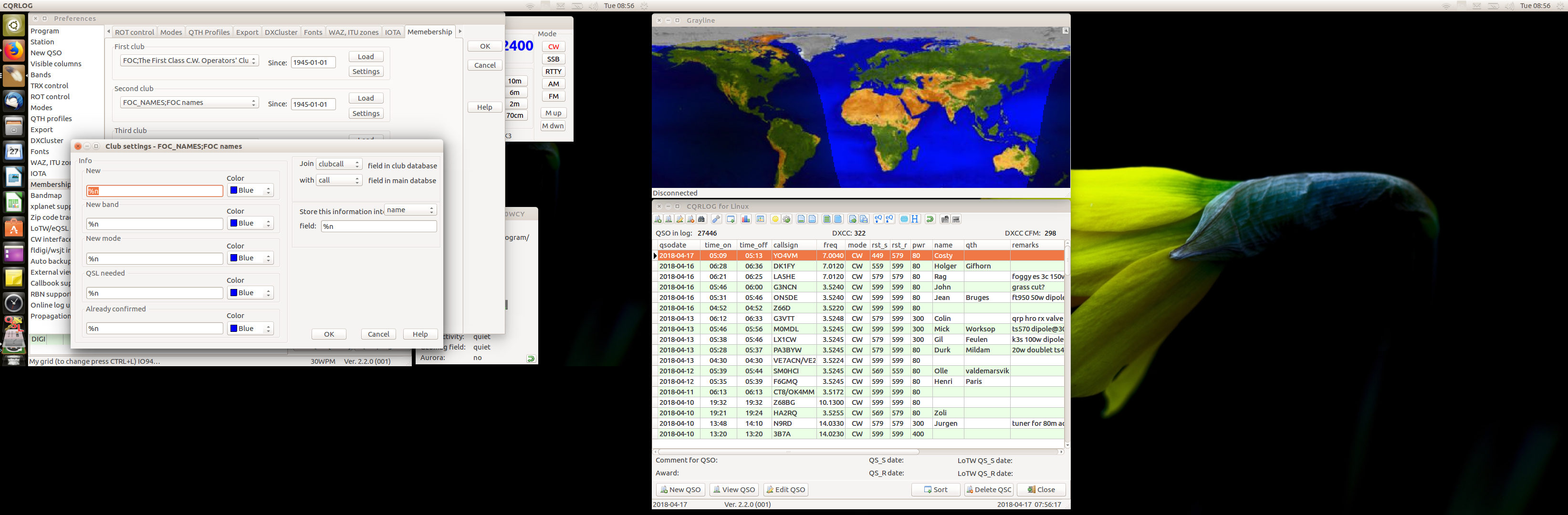Click the gear with green arrow icon
1568x515 pixels.
(786, 219)
